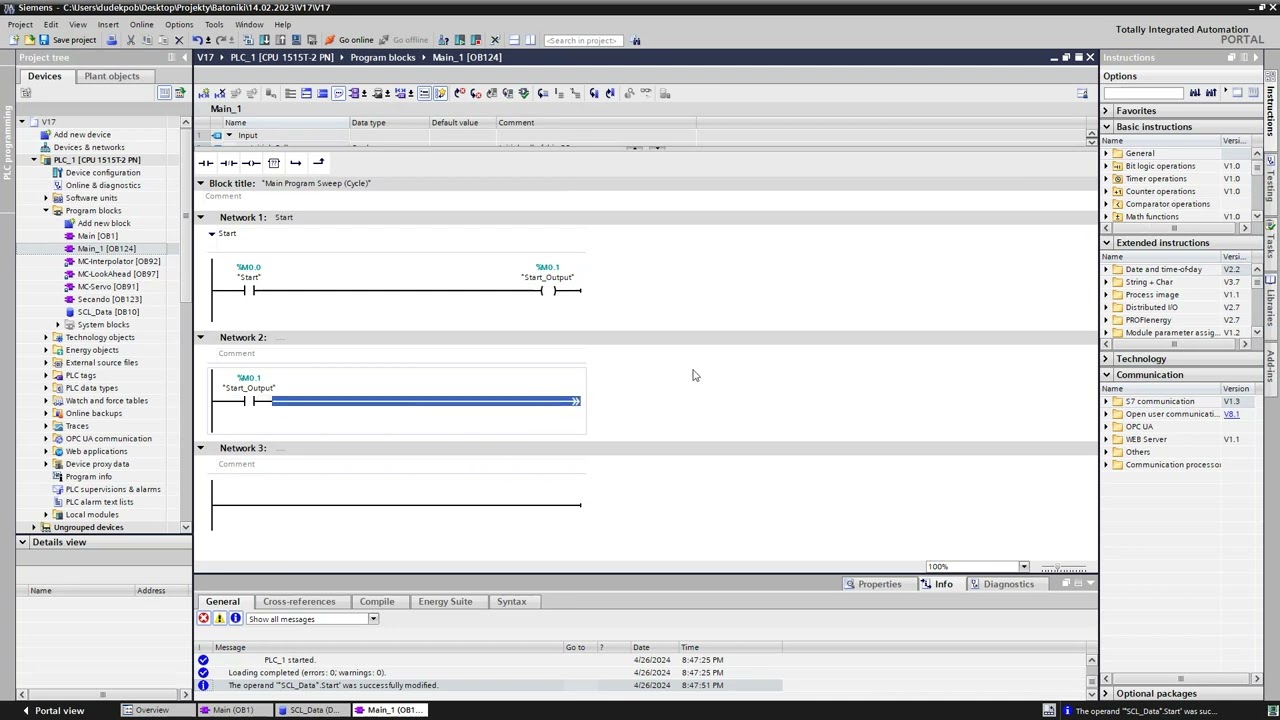
Task: Click the Search in project field
Action: click(583, 40)
